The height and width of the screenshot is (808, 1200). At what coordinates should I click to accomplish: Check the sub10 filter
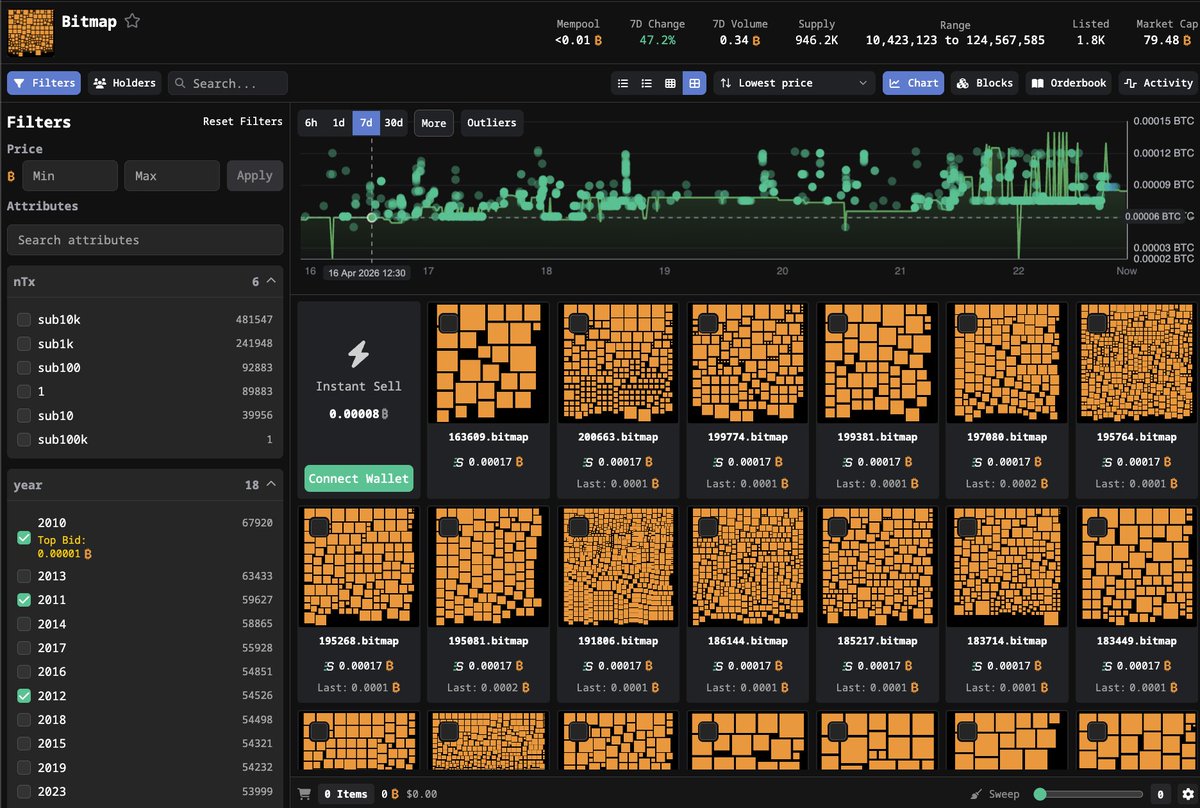tap(24, 416)
